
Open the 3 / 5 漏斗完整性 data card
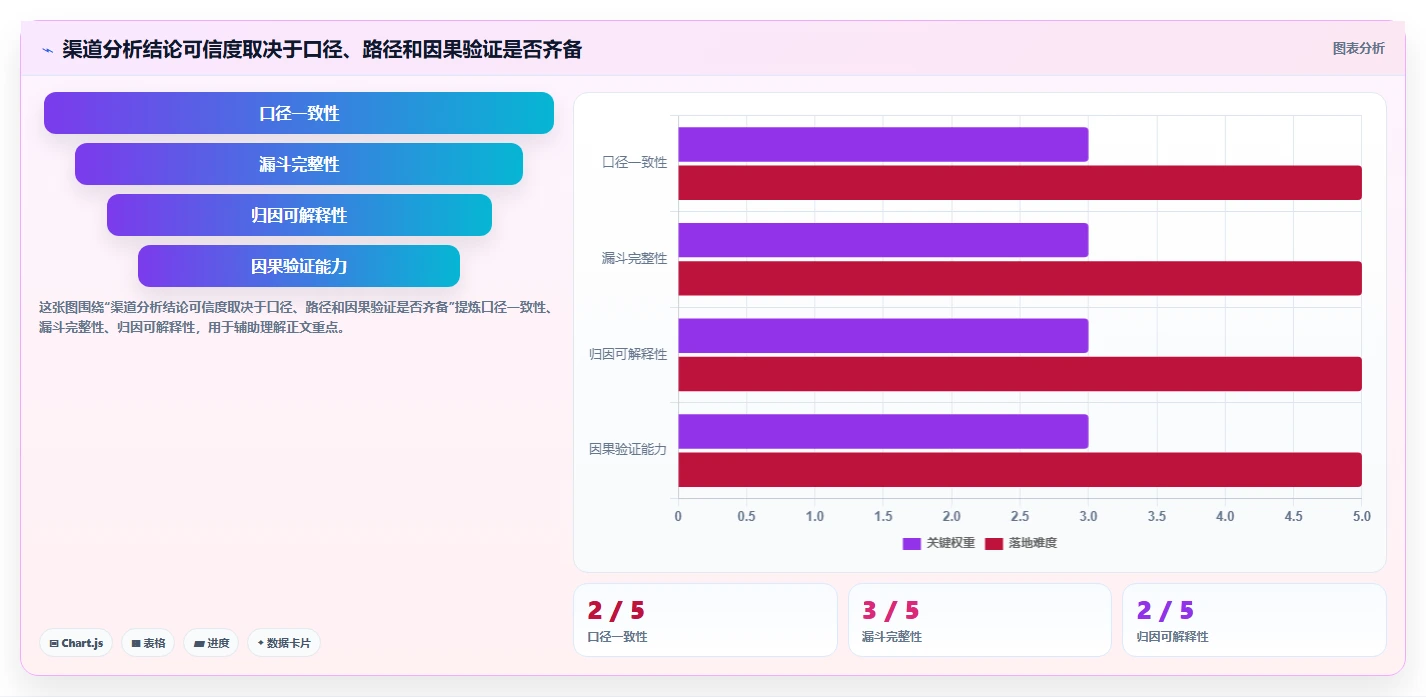click(980, 620)
